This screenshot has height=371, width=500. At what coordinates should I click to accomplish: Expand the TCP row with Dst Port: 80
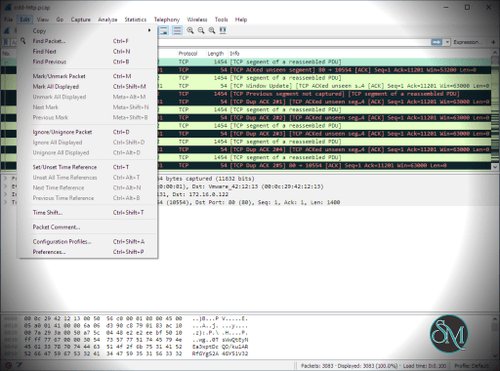point(6,202)
